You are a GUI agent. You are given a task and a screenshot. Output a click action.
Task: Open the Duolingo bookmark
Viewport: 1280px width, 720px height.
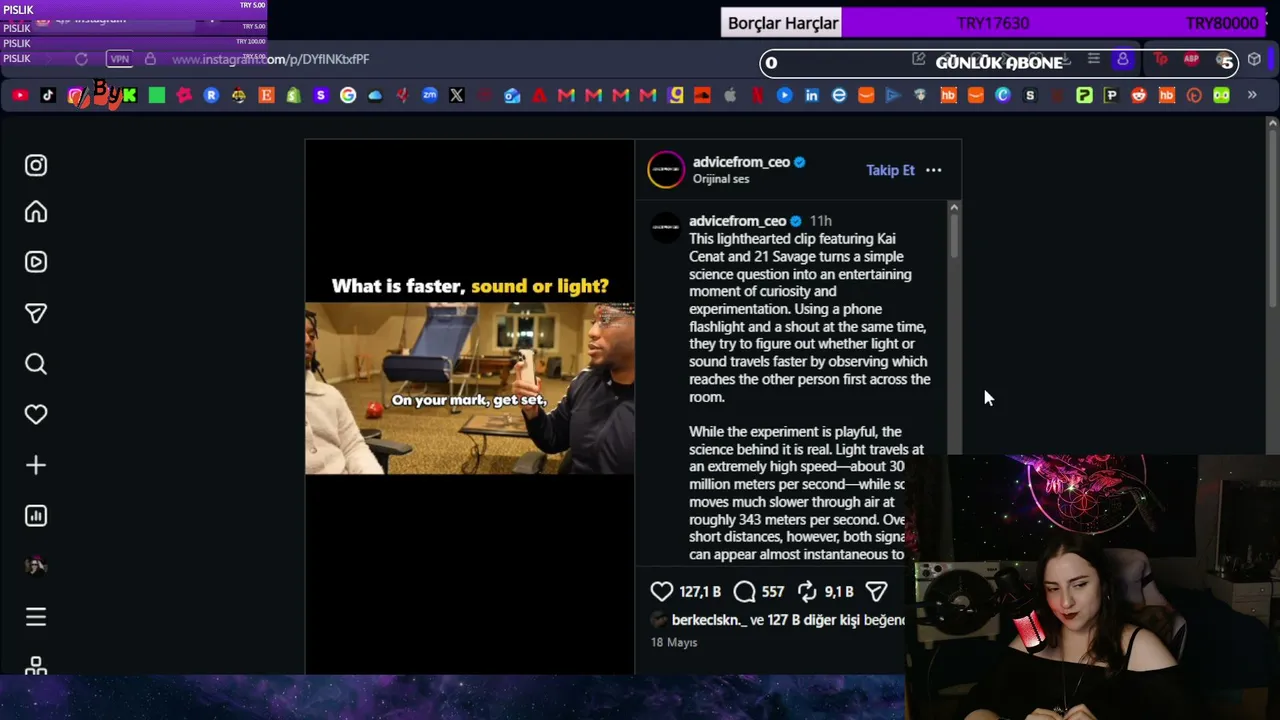[1221, 95]
